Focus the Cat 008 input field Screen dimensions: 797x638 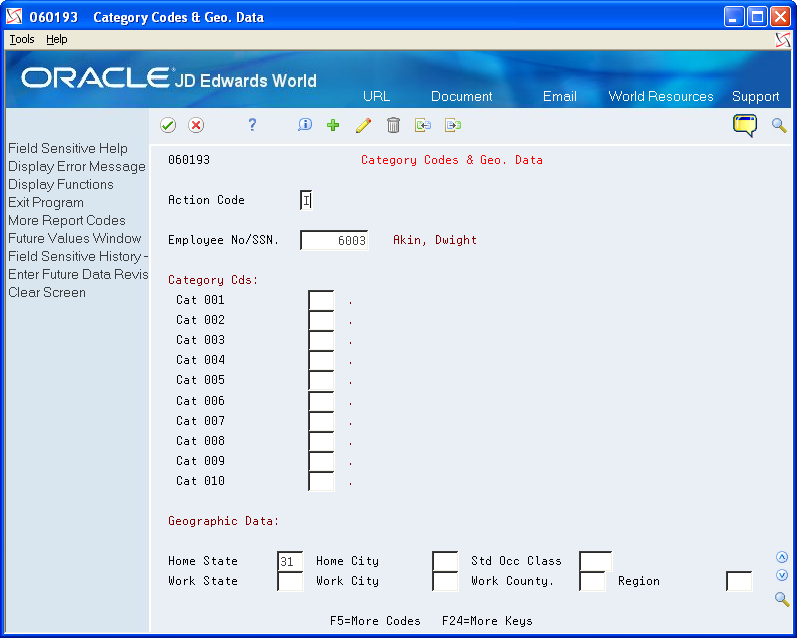tap(321, 441)
